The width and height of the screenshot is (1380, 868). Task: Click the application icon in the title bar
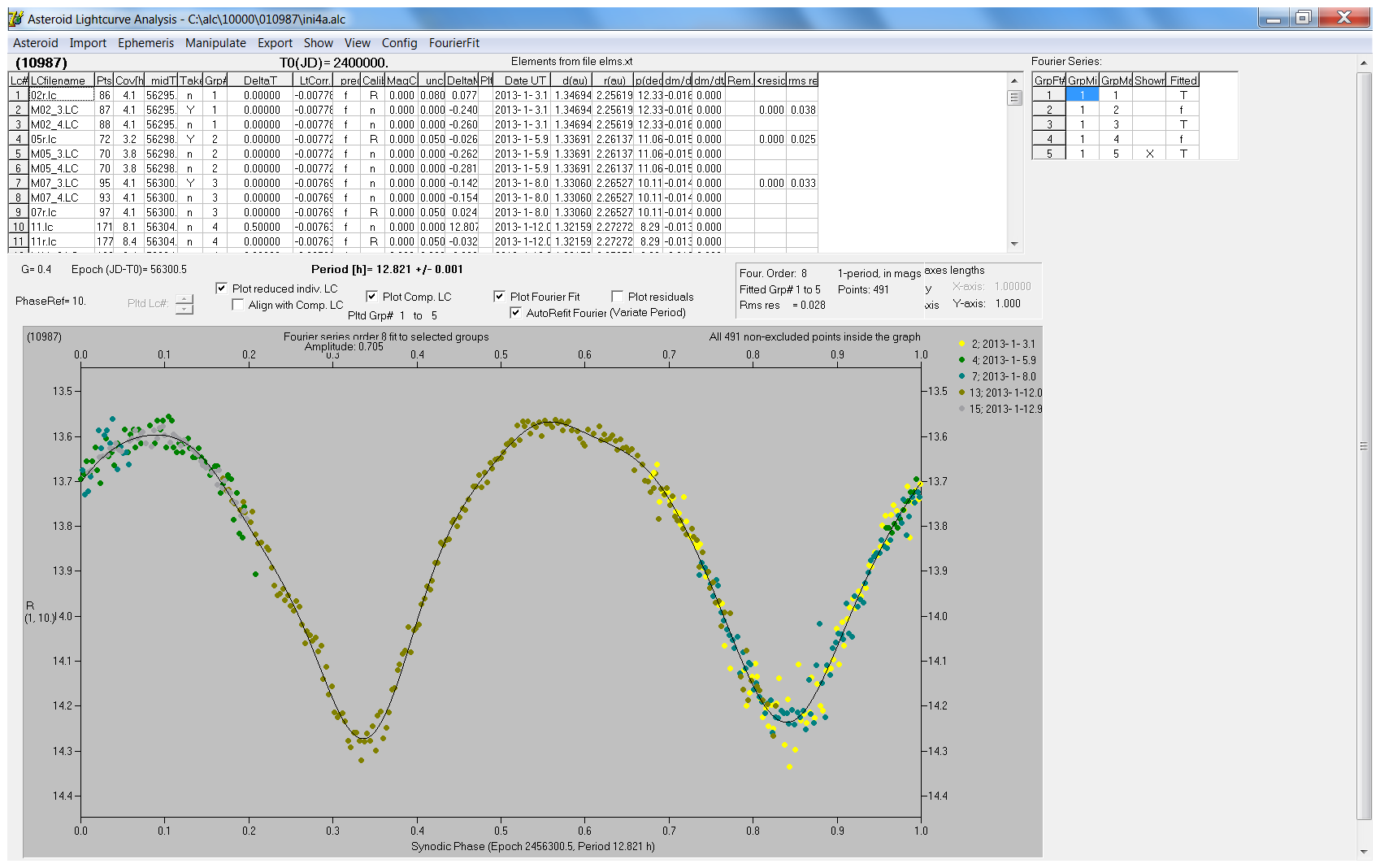coord(15,19)
